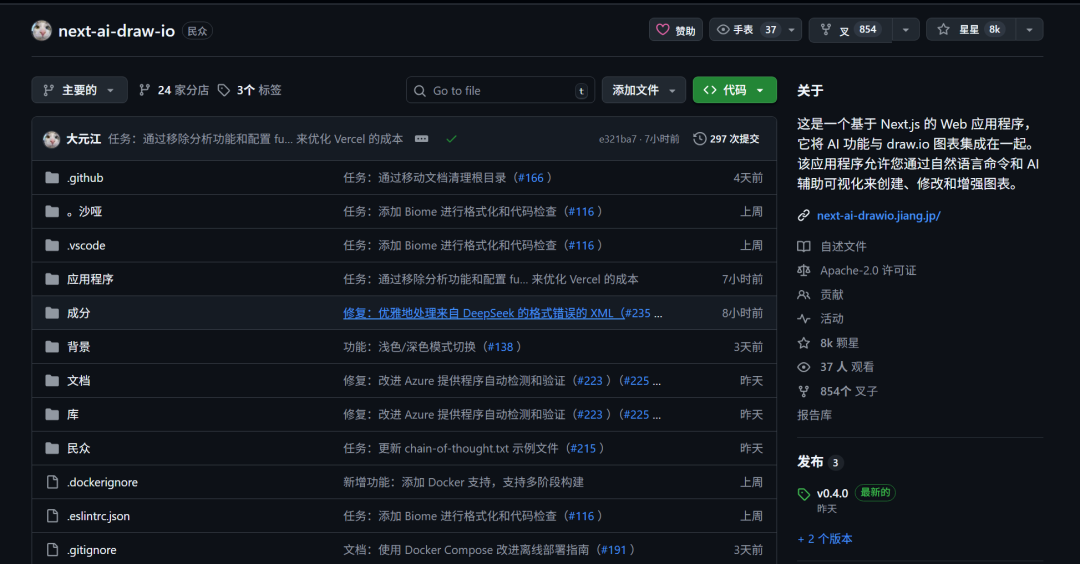Open the 文档 row's pull request #223 link
This screenshot has height=564, width=1080.
click(590, 380)
